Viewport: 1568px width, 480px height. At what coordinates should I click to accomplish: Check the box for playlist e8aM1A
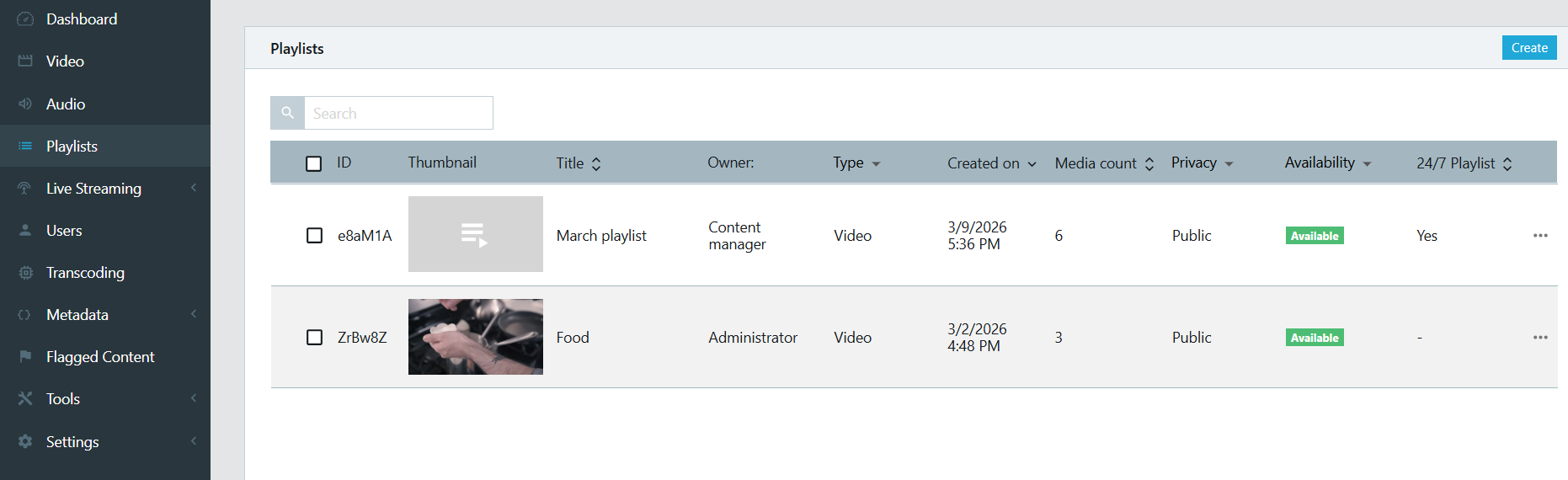pos(314,236)
